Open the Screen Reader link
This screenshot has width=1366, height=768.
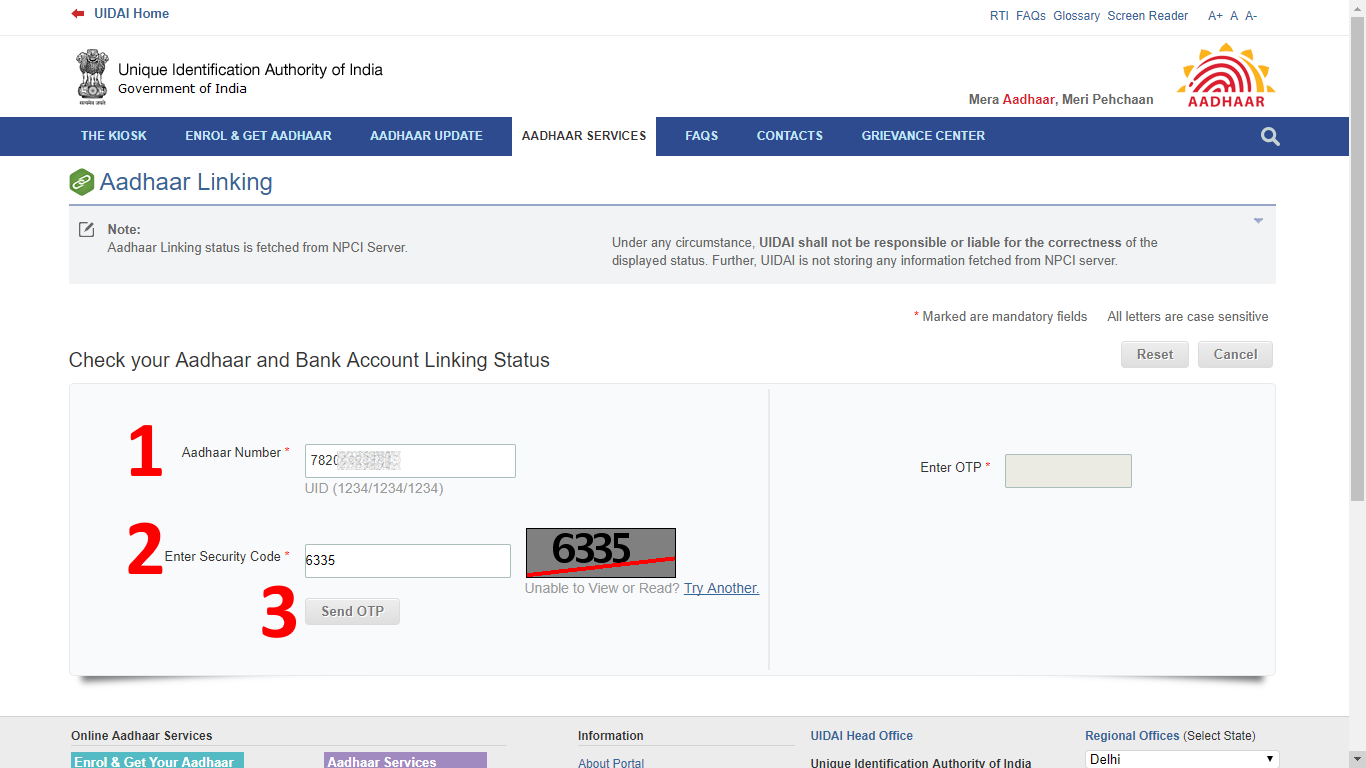[1148, 16]
